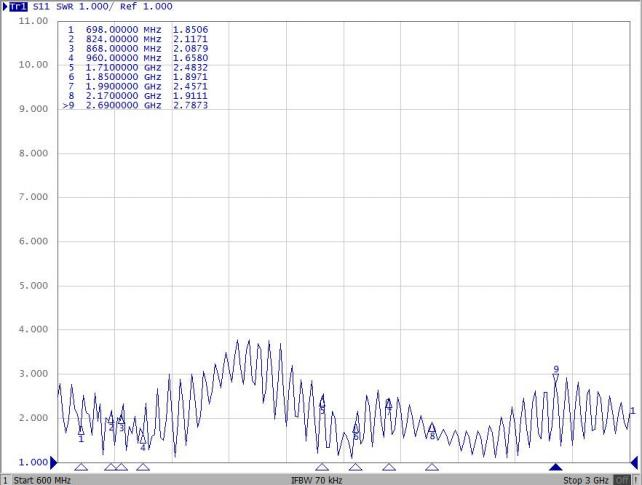
Task: Click the SWR format label
Action: pos(65,7)
